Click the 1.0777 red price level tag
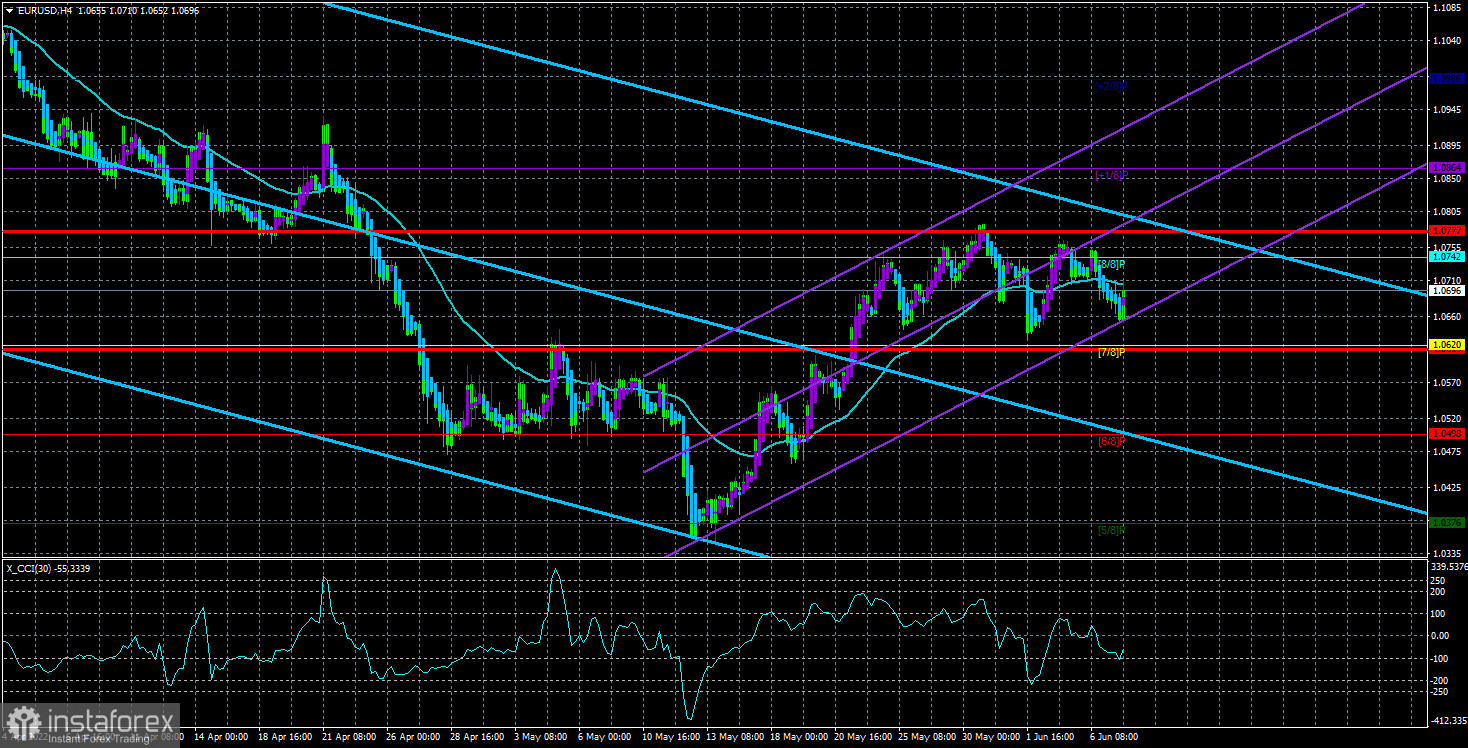The width and height of the screenshot is (1468, 748). (x=1447, y=230)
